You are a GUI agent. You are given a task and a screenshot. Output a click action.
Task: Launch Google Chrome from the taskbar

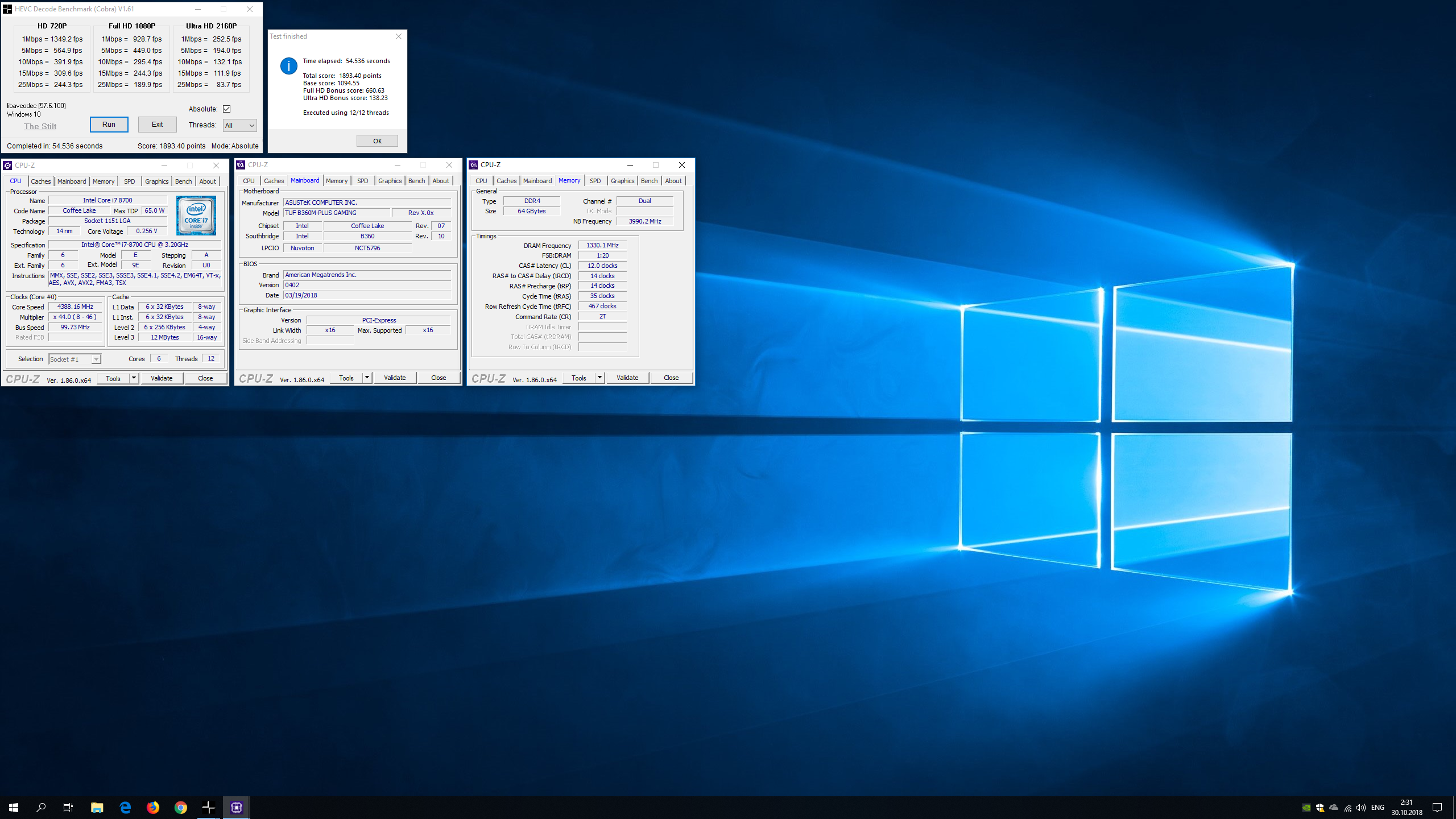pos(181,807)
